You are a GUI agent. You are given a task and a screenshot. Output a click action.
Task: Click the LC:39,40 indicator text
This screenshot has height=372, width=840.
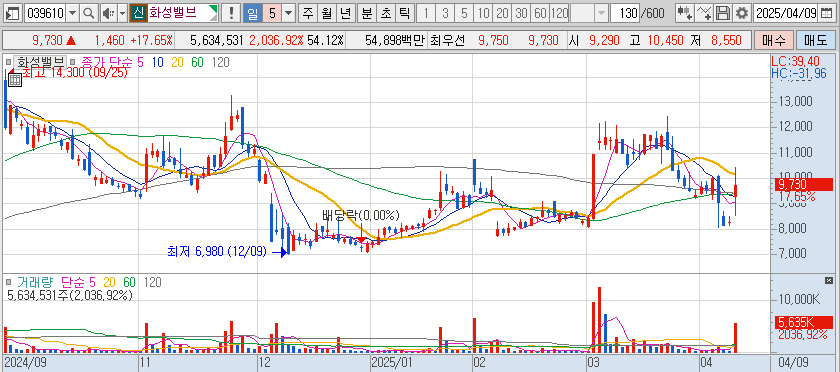pos(796,62)
